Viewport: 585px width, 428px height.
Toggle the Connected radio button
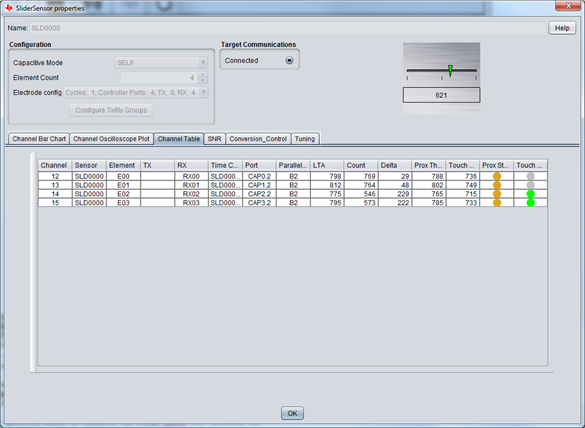tap(289, 60)
